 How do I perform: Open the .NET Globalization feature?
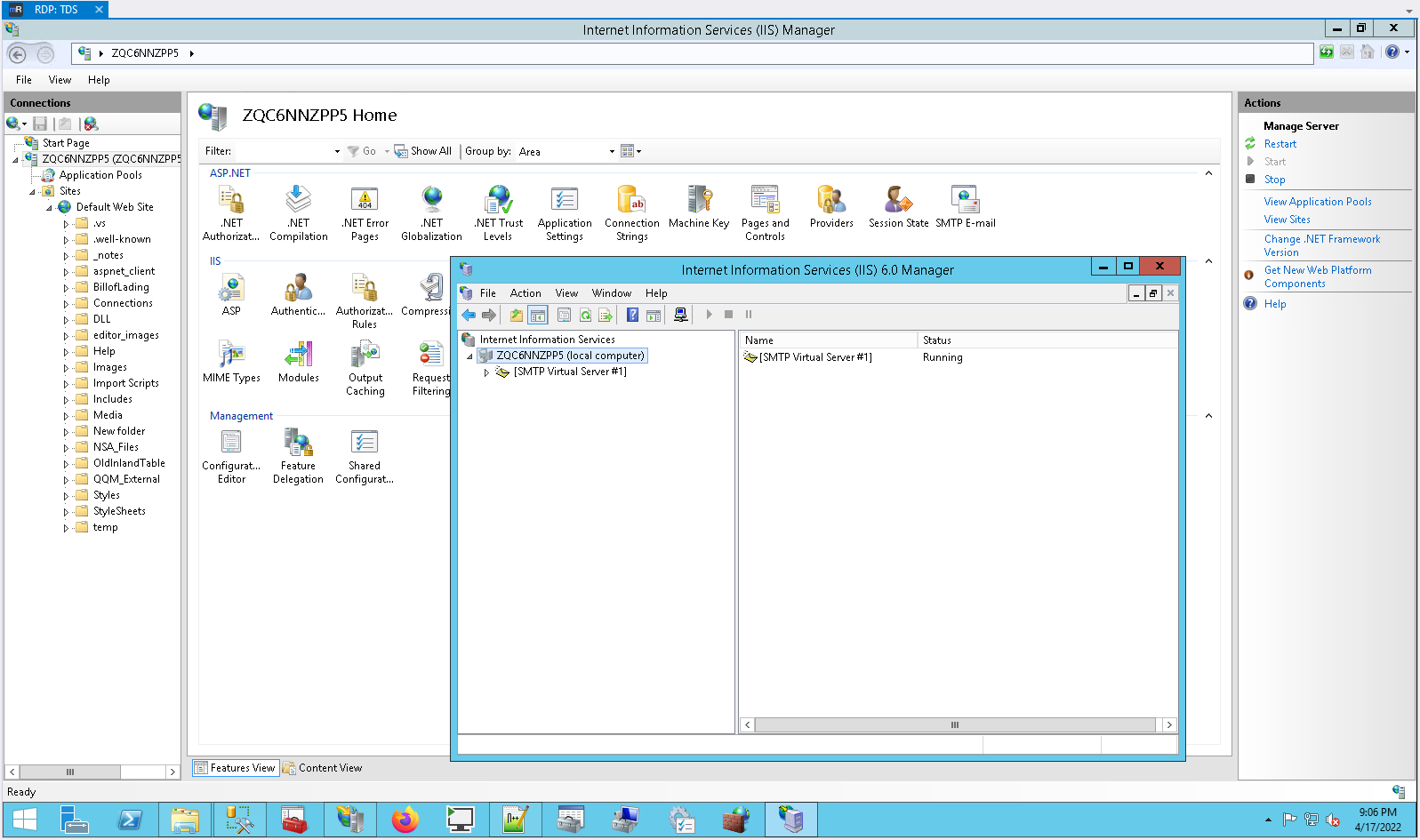pos(431,213)
